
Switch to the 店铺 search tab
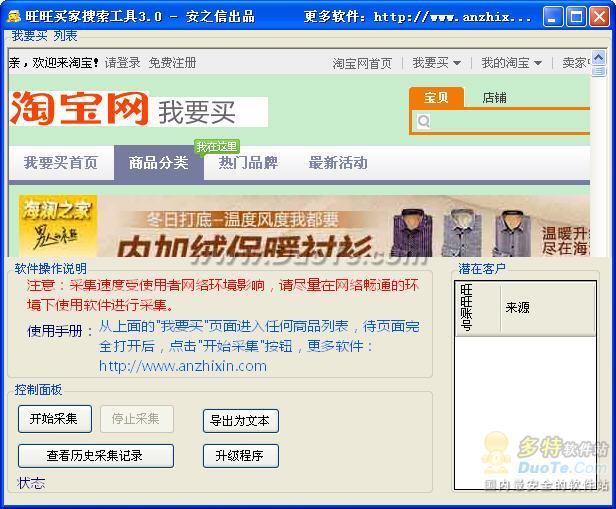pos(494,97)
